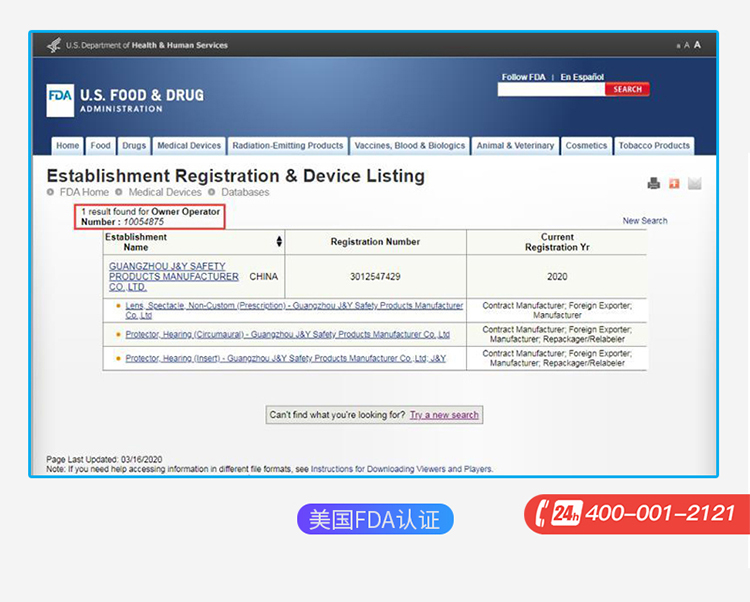The width and height of the screenshot is (750, 602).
Task: Focus the FDA site search field
Action: point(551,89)
